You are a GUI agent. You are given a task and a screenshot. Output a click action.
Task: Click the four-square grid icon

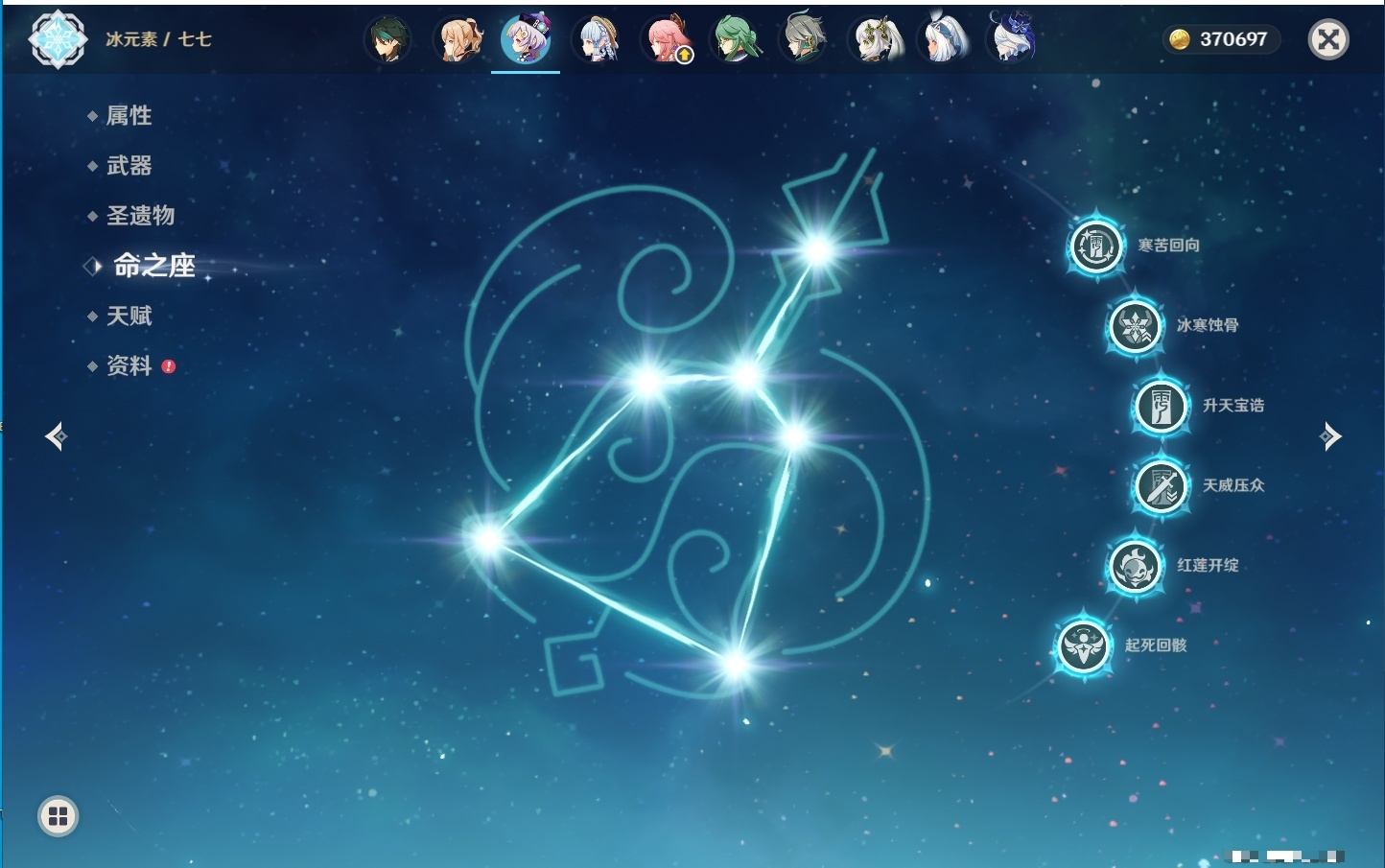(x=58, y=816)
